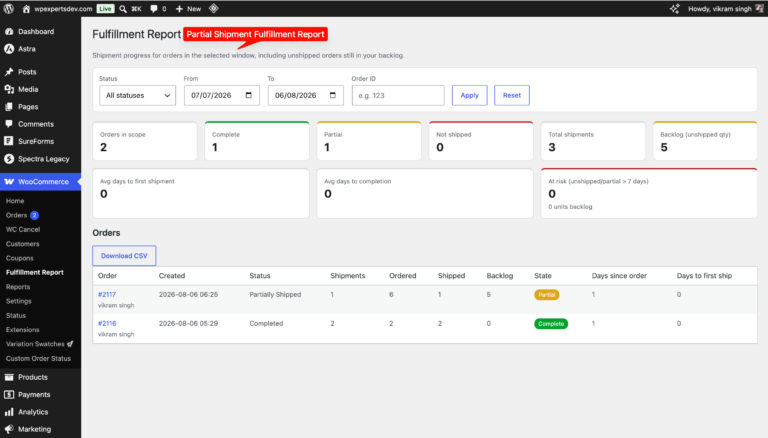Click the Completed status text for #2116

[266, 323]
